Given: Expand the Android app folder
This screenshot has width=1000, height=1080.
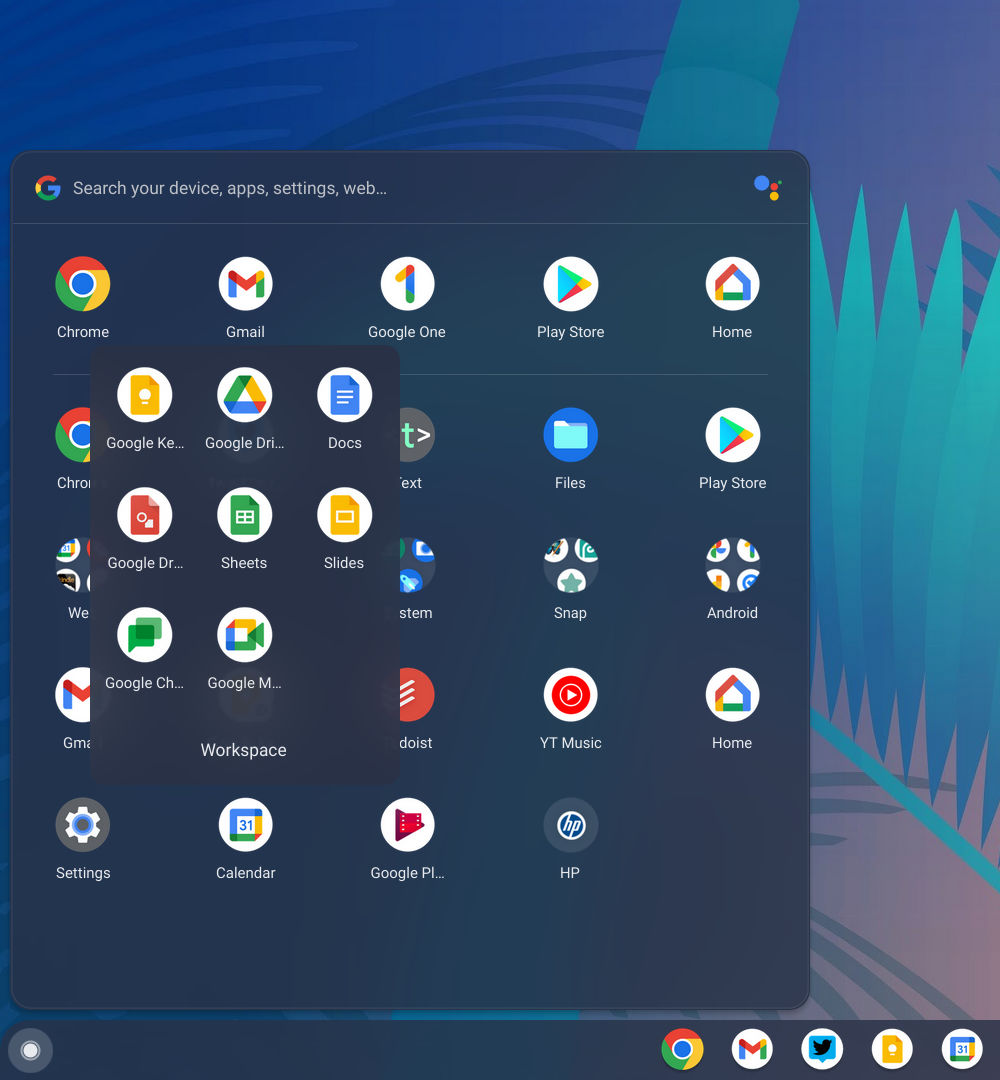Looking at the screenshot, I should 732,566.
